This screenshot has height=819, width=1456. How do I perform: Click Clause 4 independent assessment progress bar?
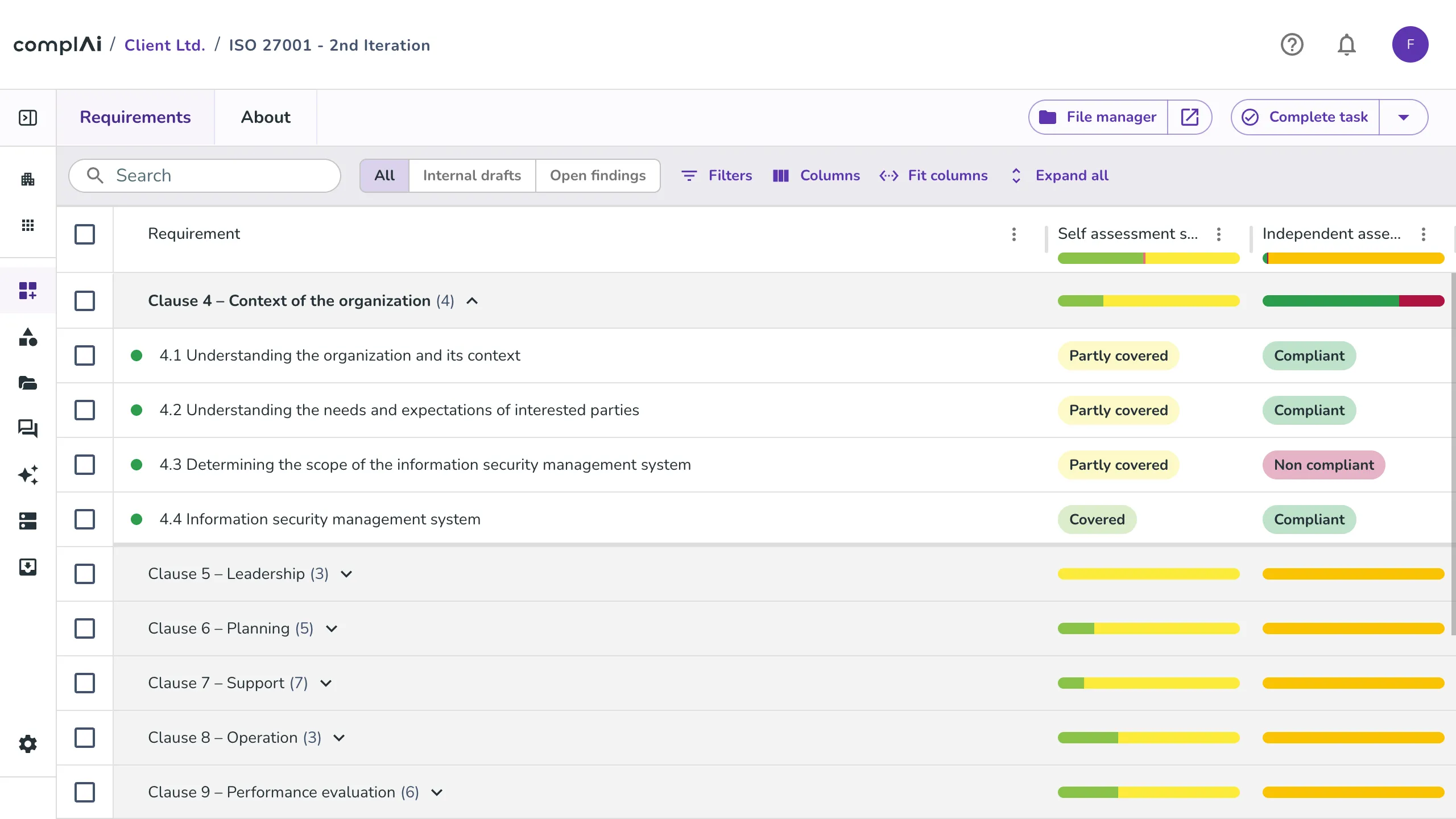pos(1353,301)
